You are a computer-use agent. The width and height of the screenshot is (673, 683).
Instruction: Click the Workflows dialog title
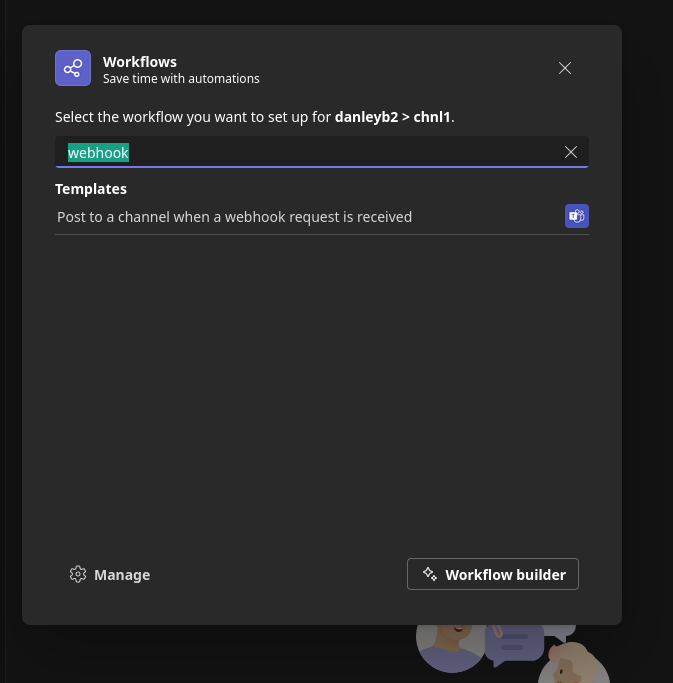(140, 62)
